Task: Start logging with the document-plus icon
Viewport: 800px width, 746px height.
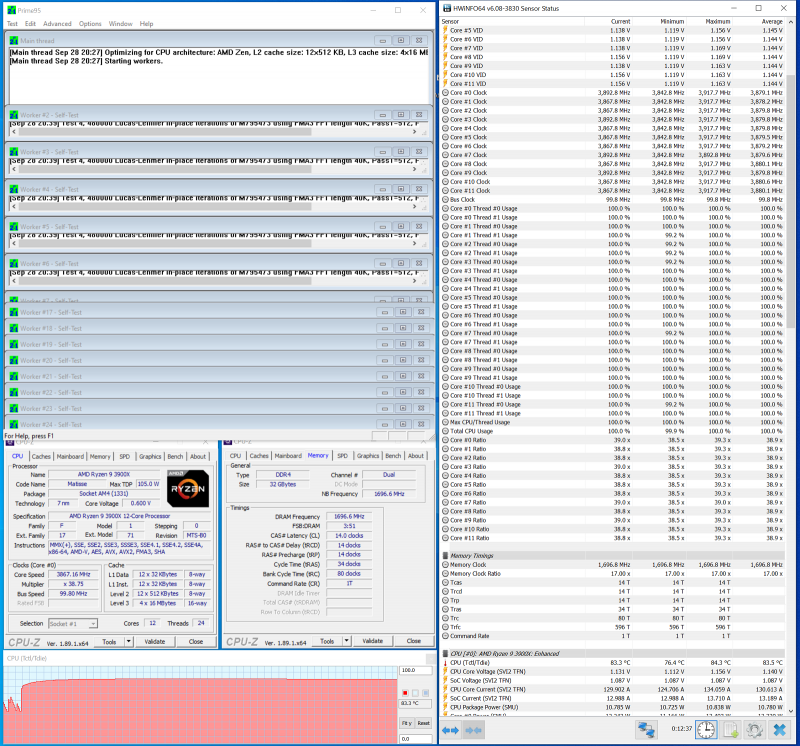Action: (731, 730)
